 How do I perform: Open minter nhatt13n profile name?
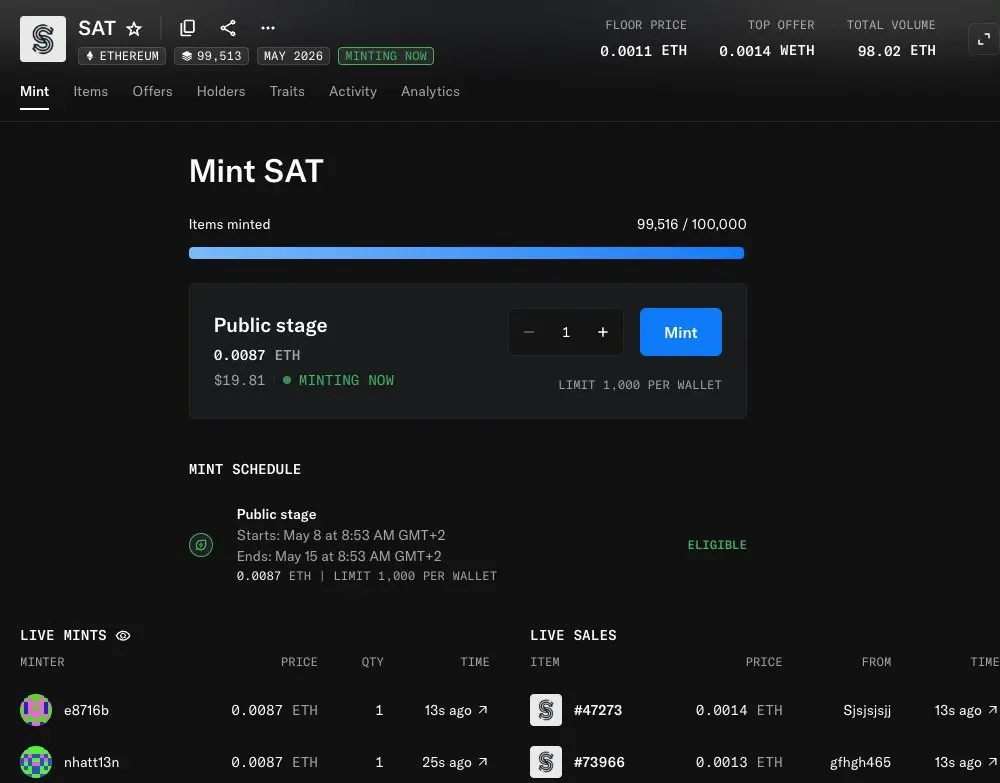point(91,762)
